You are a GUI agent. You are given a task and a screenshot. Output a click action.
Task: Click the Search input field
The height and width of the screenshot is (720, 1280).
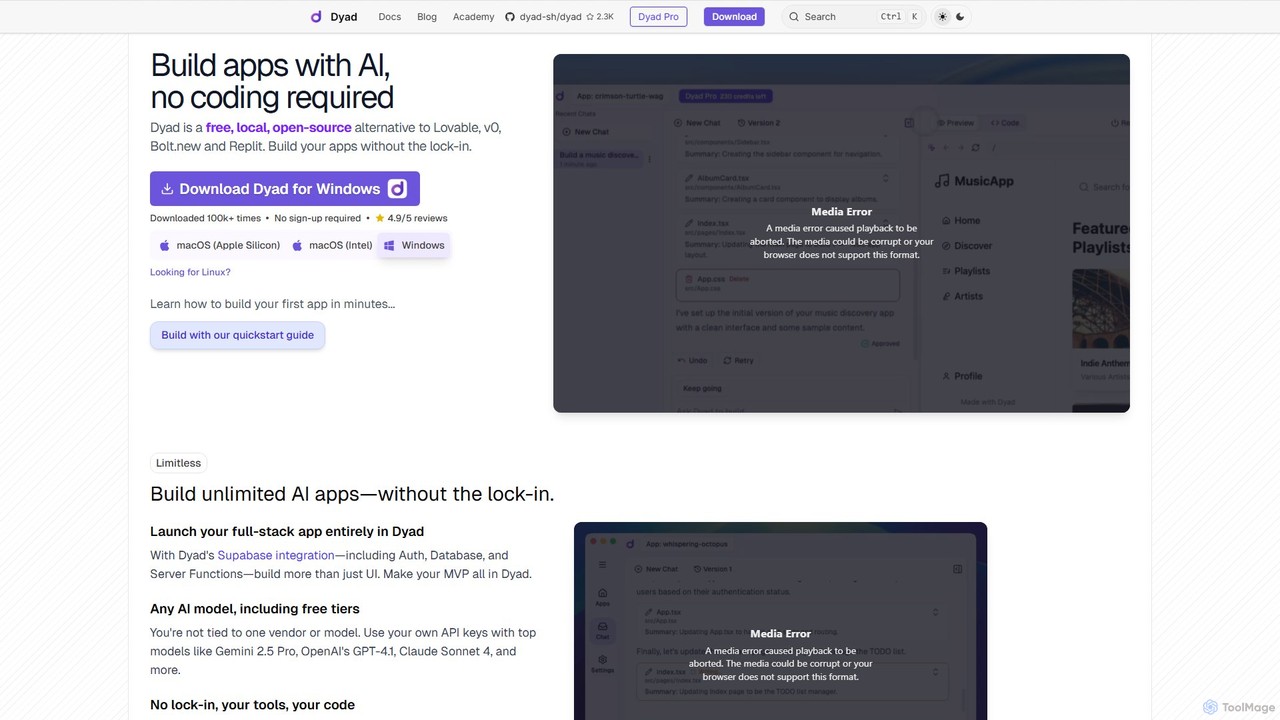(x=854, y=17)
